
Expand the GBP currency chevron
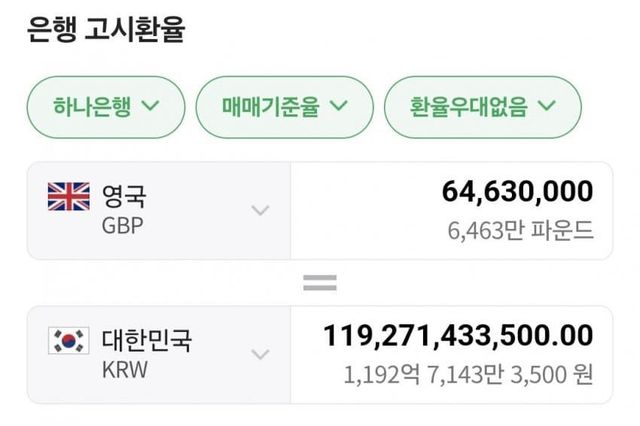[x=260, y=210]
